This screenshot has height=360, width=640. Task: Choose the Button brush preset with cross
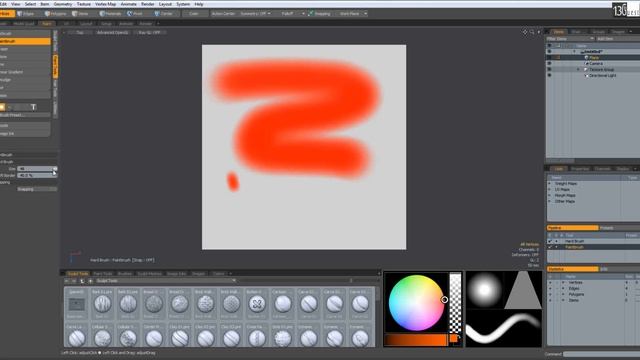tap(257, 304)
